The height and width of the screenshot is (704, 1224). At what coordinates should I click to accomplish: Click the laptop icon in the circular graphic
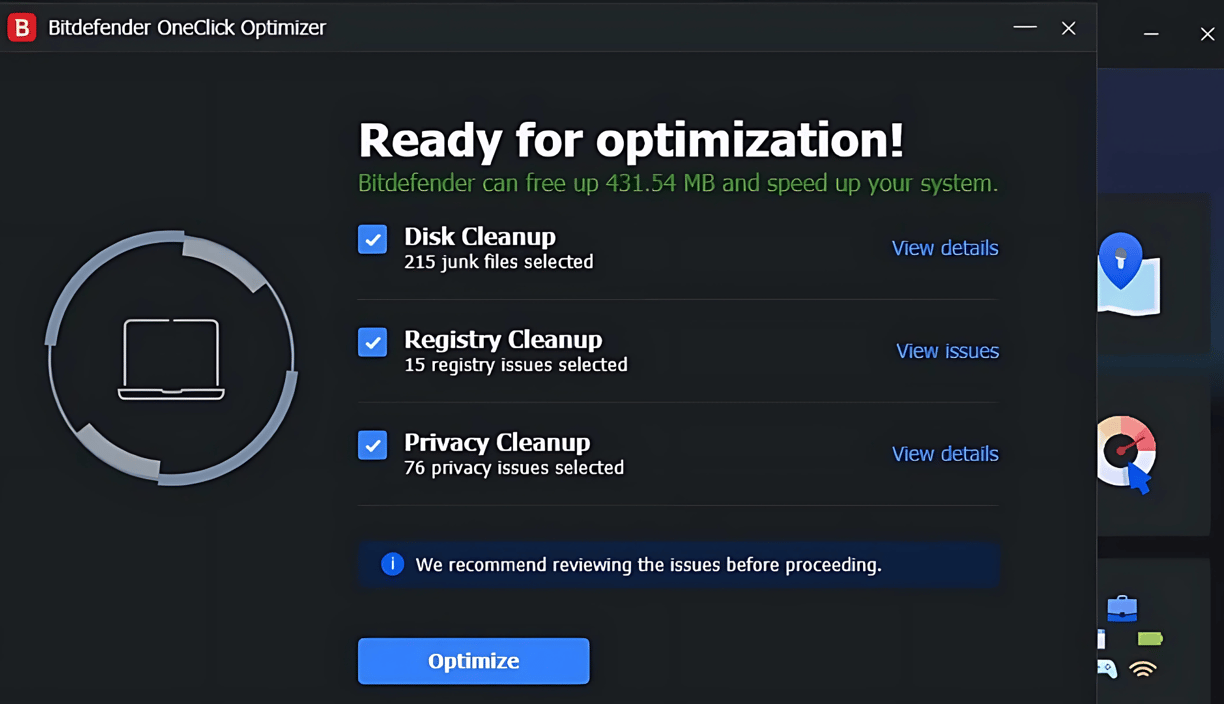point(171,359)
